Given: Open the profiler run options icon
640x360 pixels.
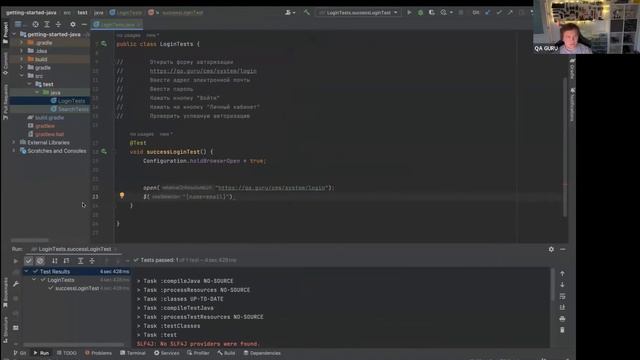Looking at the screenshot, I should (x=445, y=13).
